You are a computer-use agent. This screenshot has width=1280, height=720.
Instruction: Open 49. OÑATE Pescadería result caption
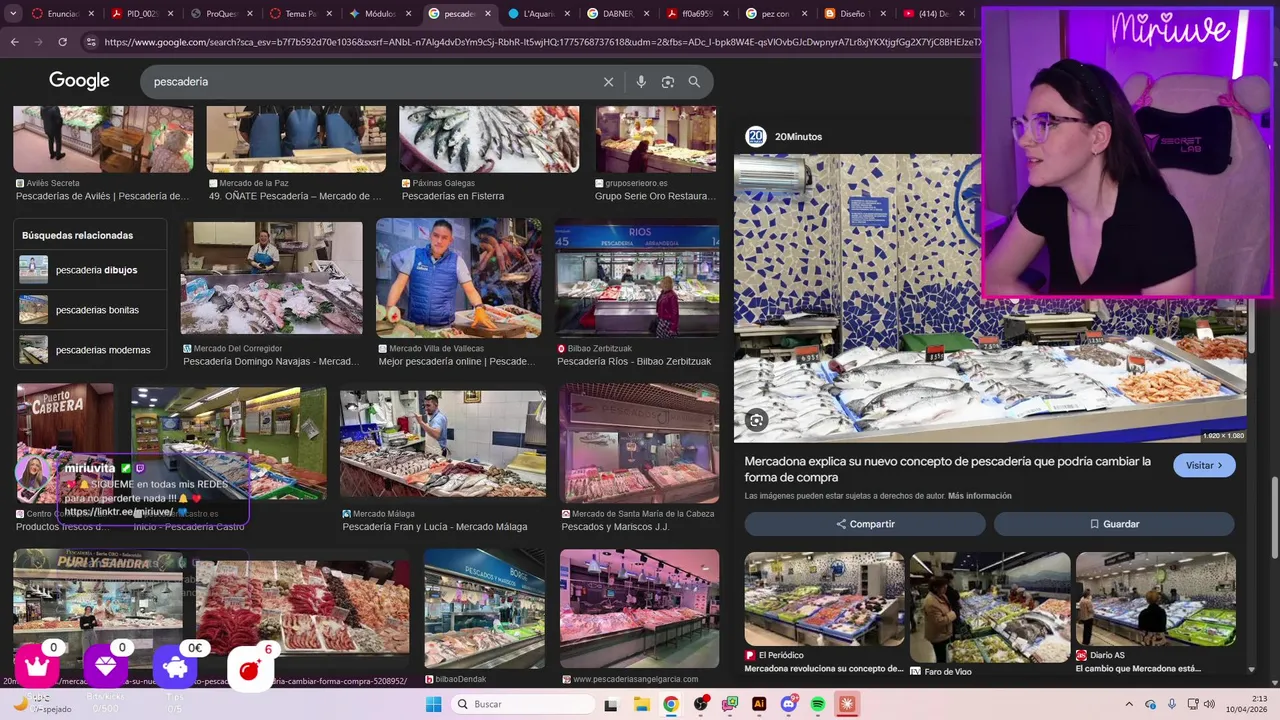pyautogui.click(x=295, y=196)
